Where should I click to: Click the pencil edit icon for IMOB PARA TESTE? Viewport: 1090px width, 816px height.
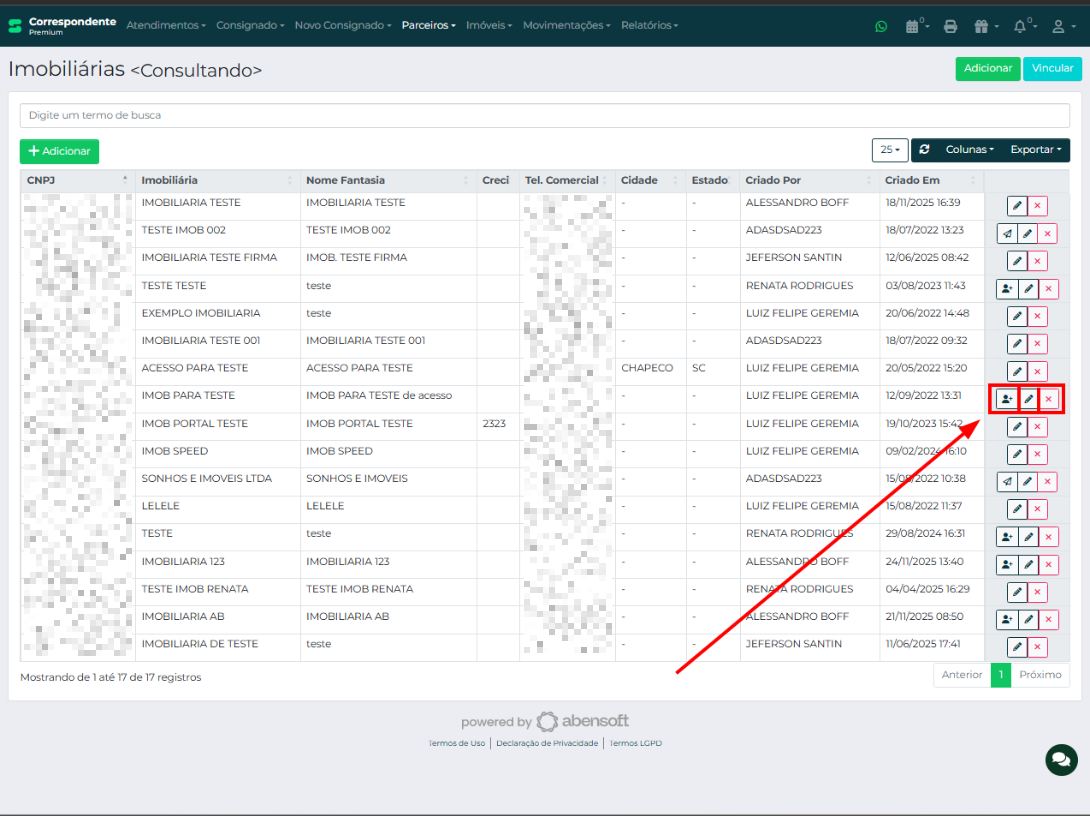coord(1028,400)
